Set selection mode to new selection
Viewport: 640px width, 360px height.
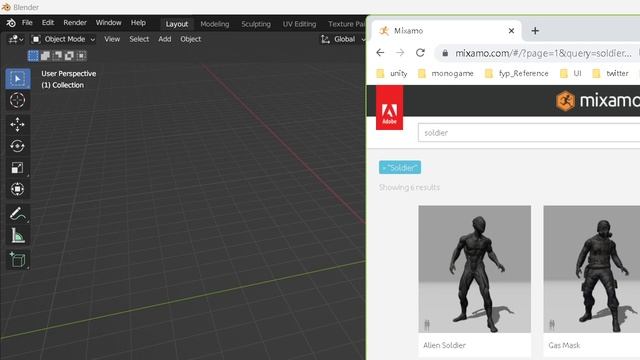33,56
